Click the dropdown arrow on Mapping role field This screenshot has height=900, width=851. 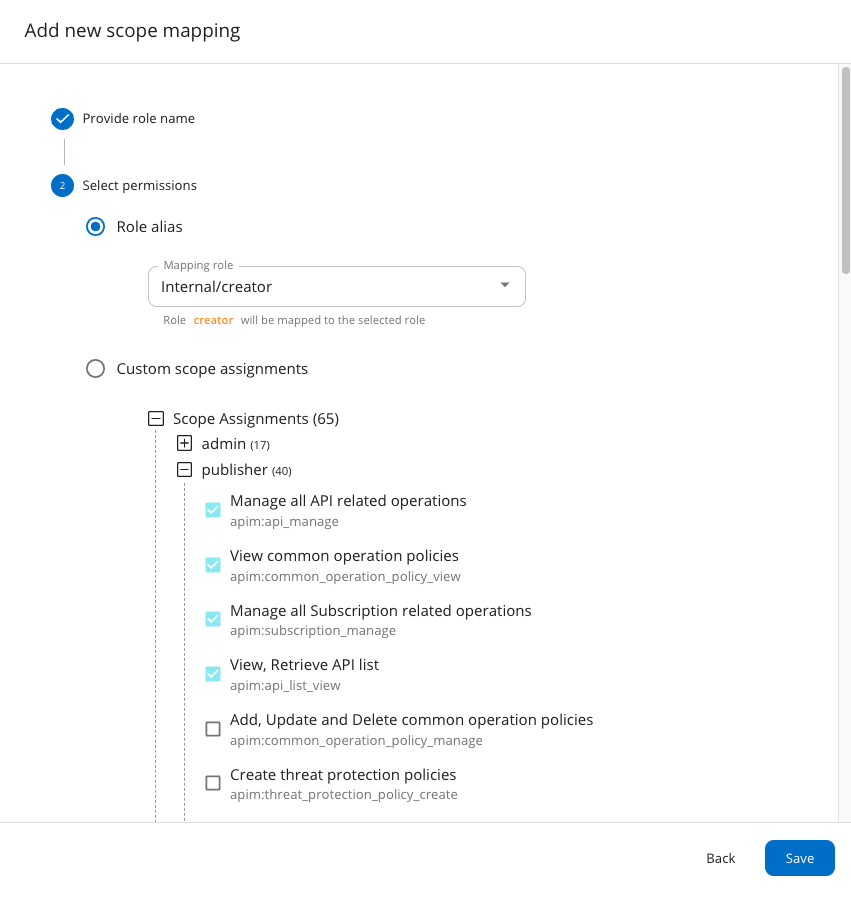[x=506, y=286]
